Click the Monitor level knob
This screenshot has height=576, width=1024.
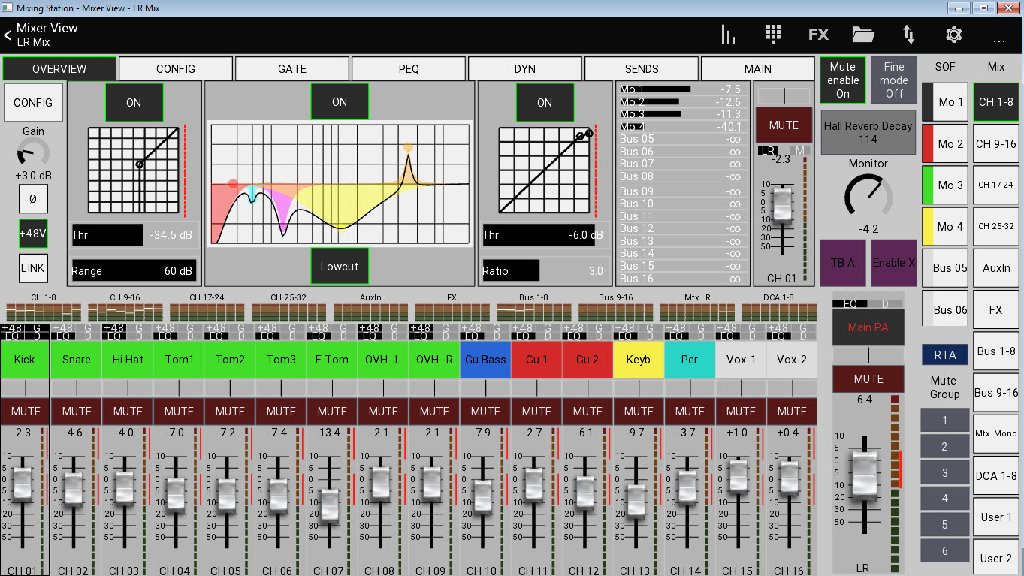(868, 195)
